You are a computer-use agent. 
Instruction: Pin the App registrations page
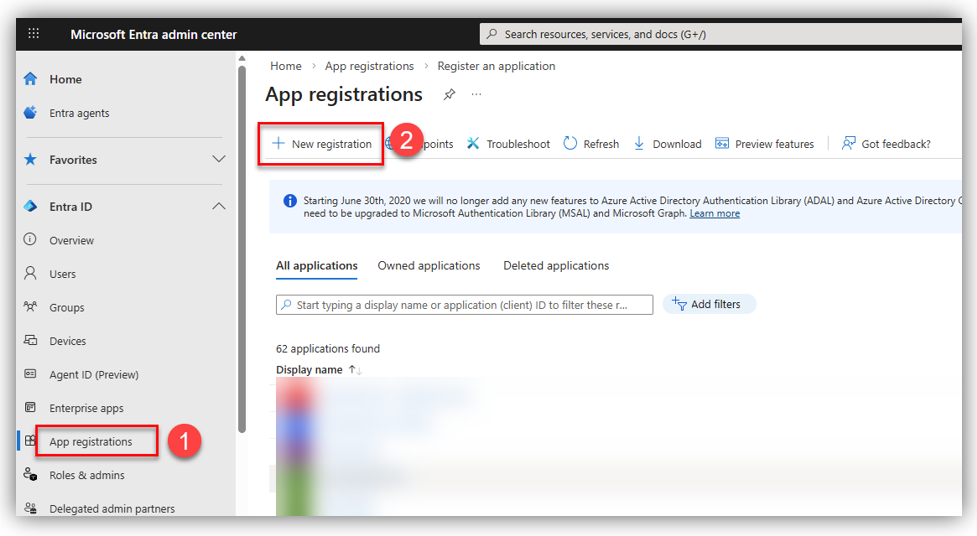tap(449, 95)
